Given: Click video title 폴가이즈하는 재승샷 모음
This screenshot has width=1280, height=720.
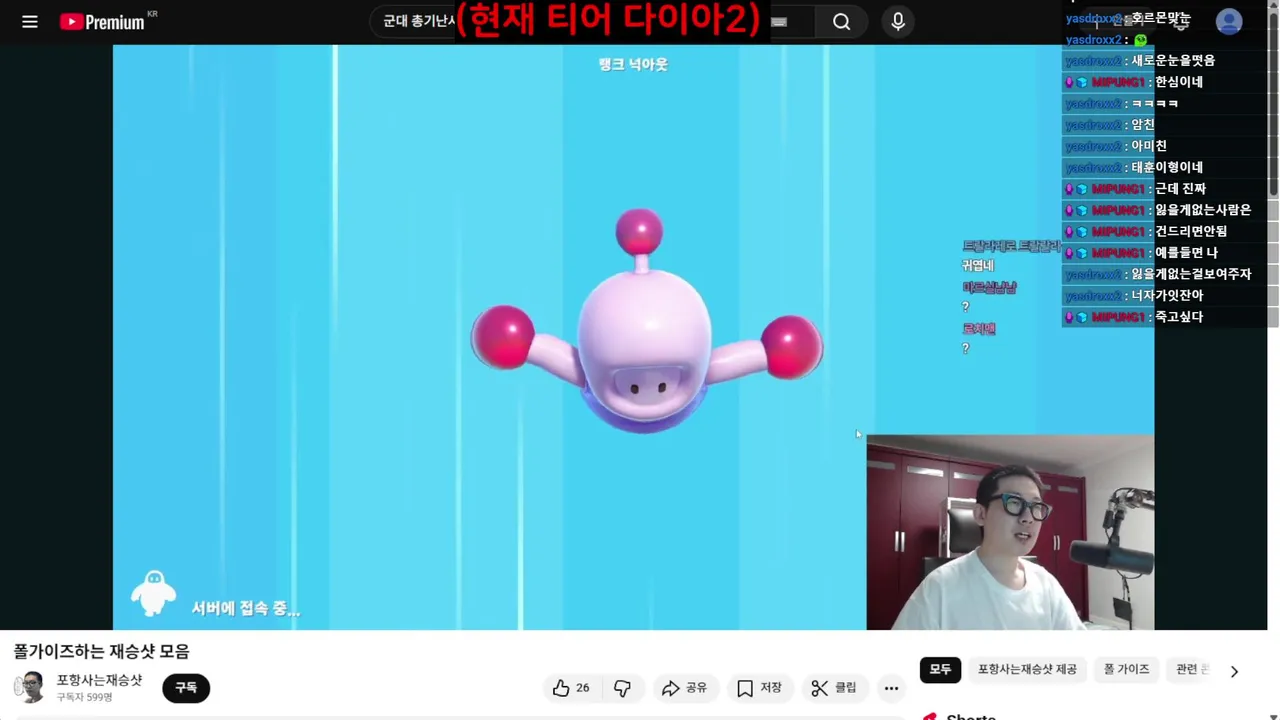Looking at the screenshot, I should [101, 651].
